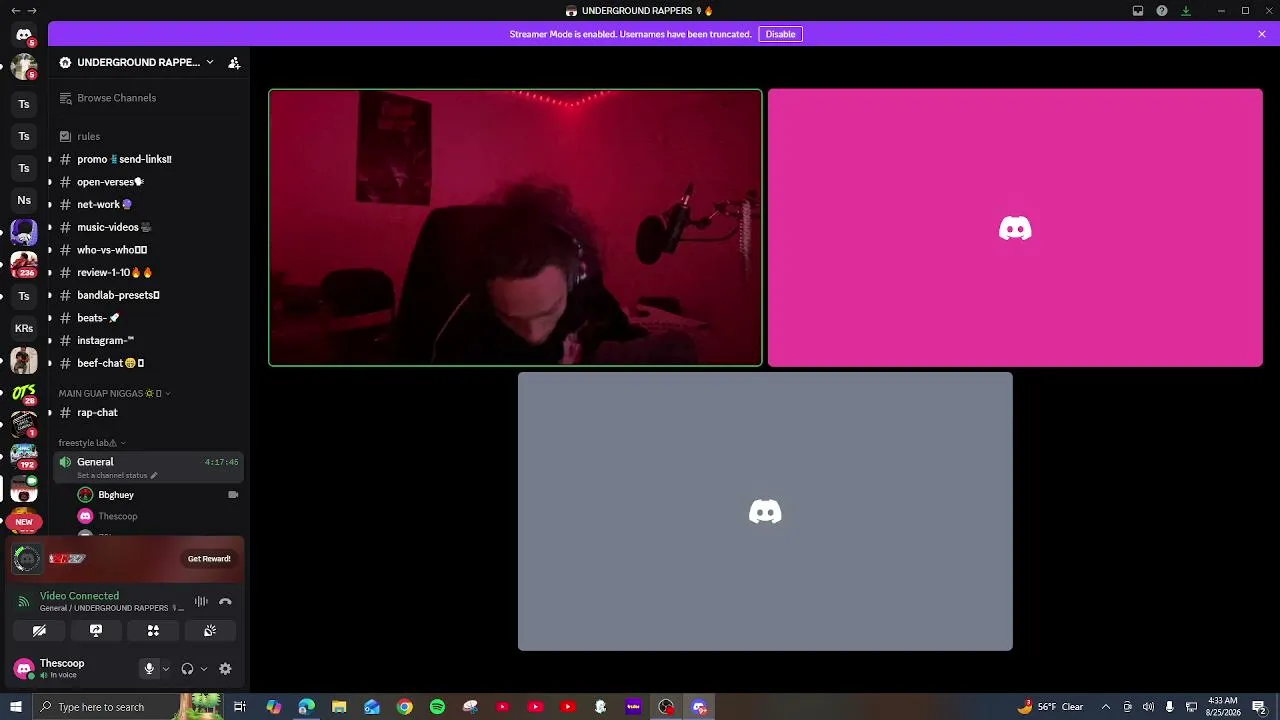The width and height of the screenshot is (1280, 720).
Task: Mute the microphone
Action: pyautogui.click(x=149, y=669)
